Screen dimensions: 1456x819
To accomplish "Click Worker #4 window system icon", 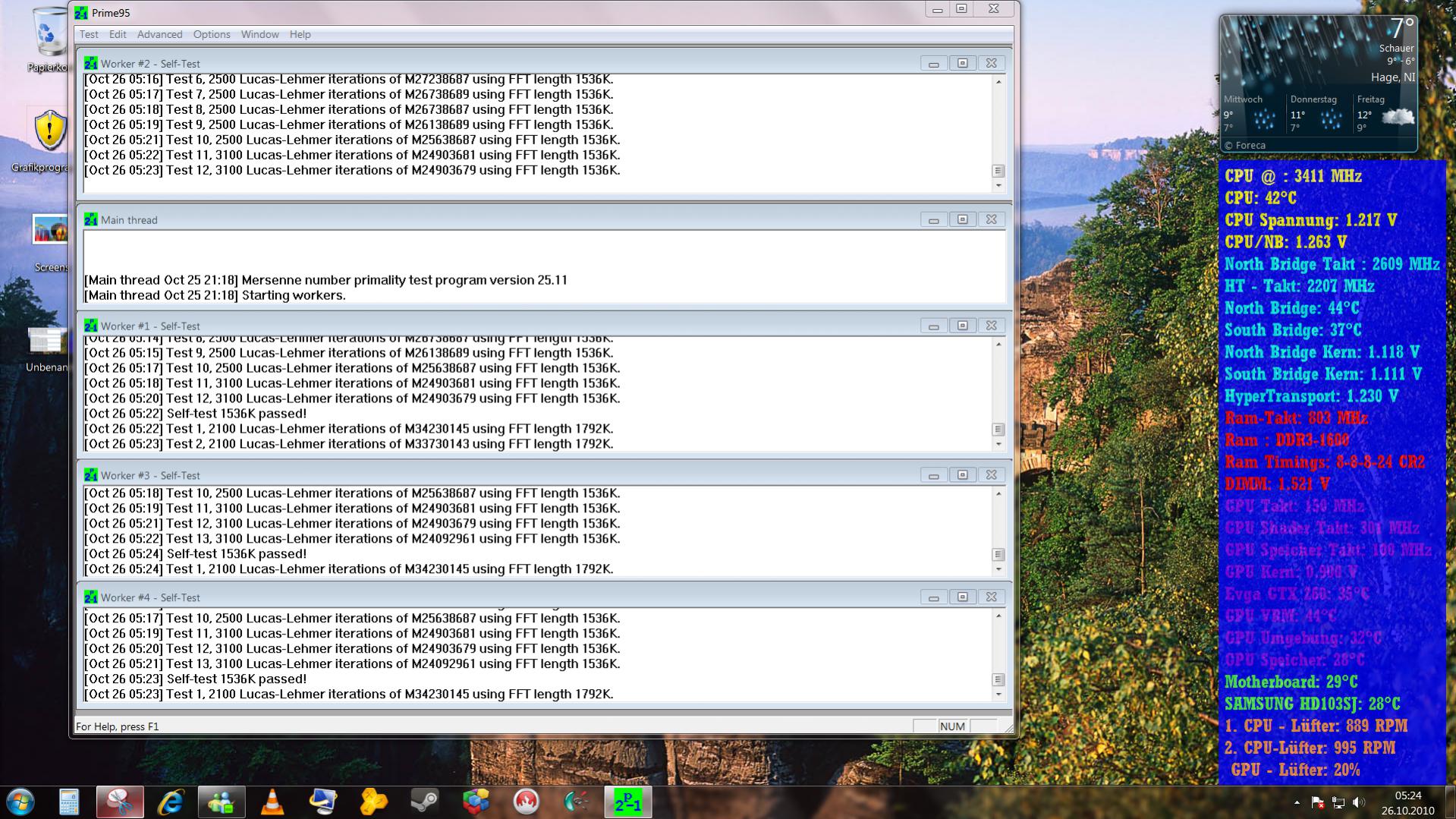I will point(91,597).
